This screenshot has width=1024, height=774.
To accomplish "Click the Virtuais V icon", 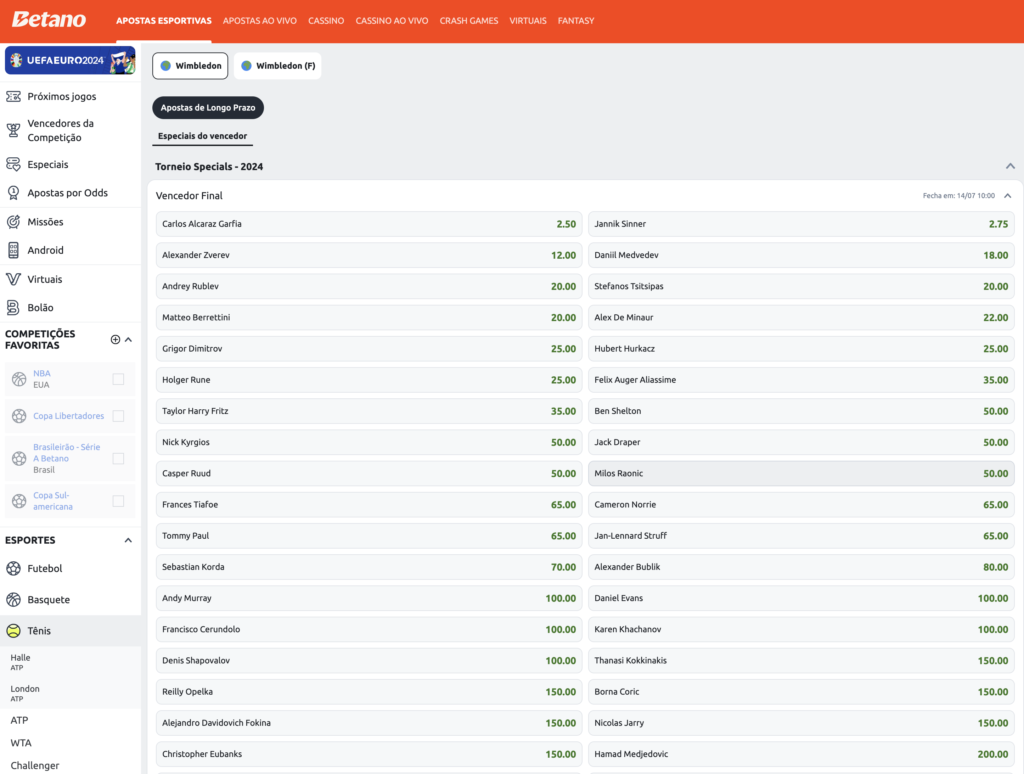I will (x=13, y=280).
